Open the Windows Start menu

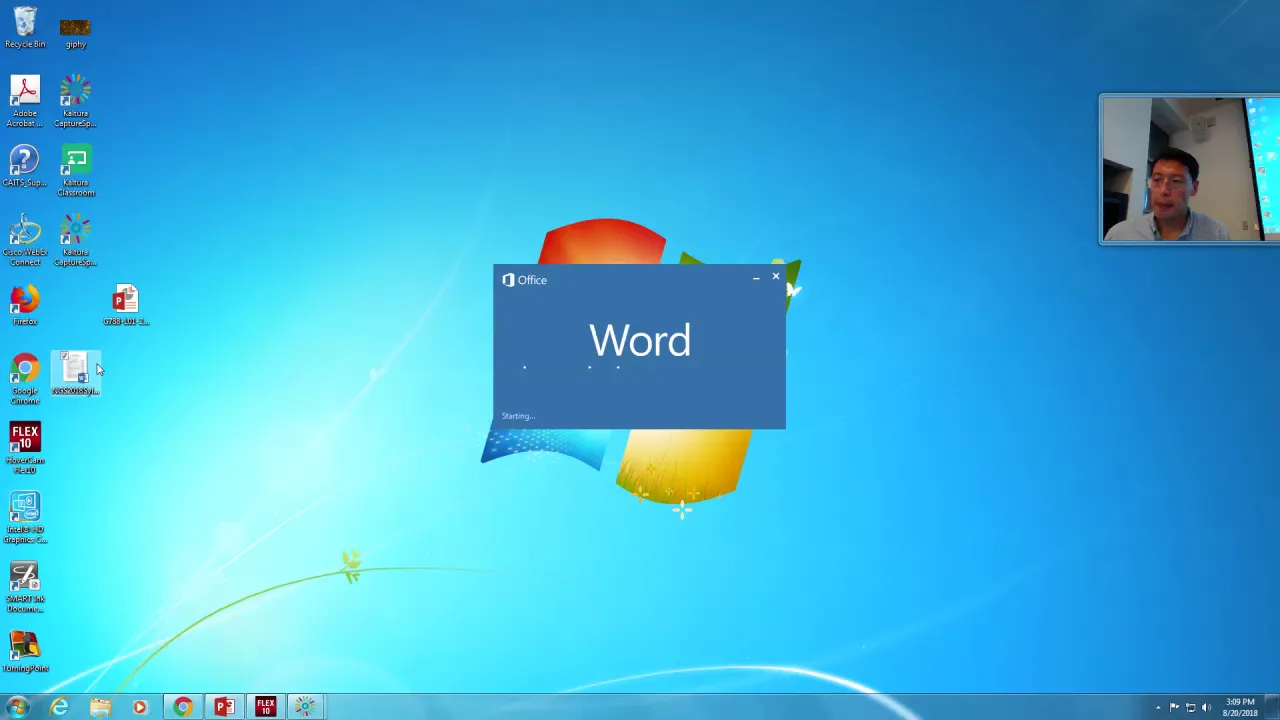click(17, 707)
